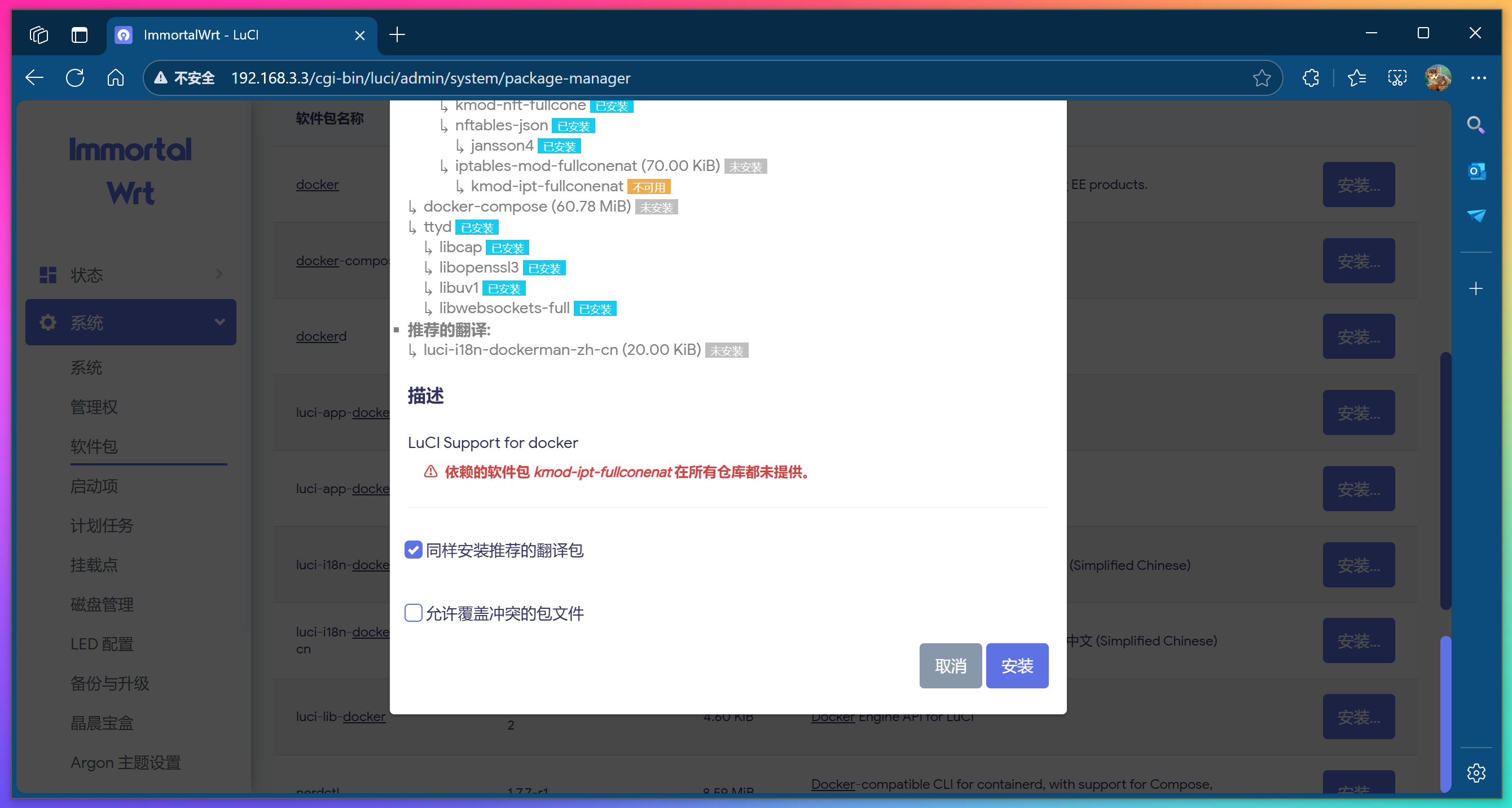This screenshot has width=1512, height=808.
Task: Bookmark the page with the star icon
Action: tap(1262, 77)
